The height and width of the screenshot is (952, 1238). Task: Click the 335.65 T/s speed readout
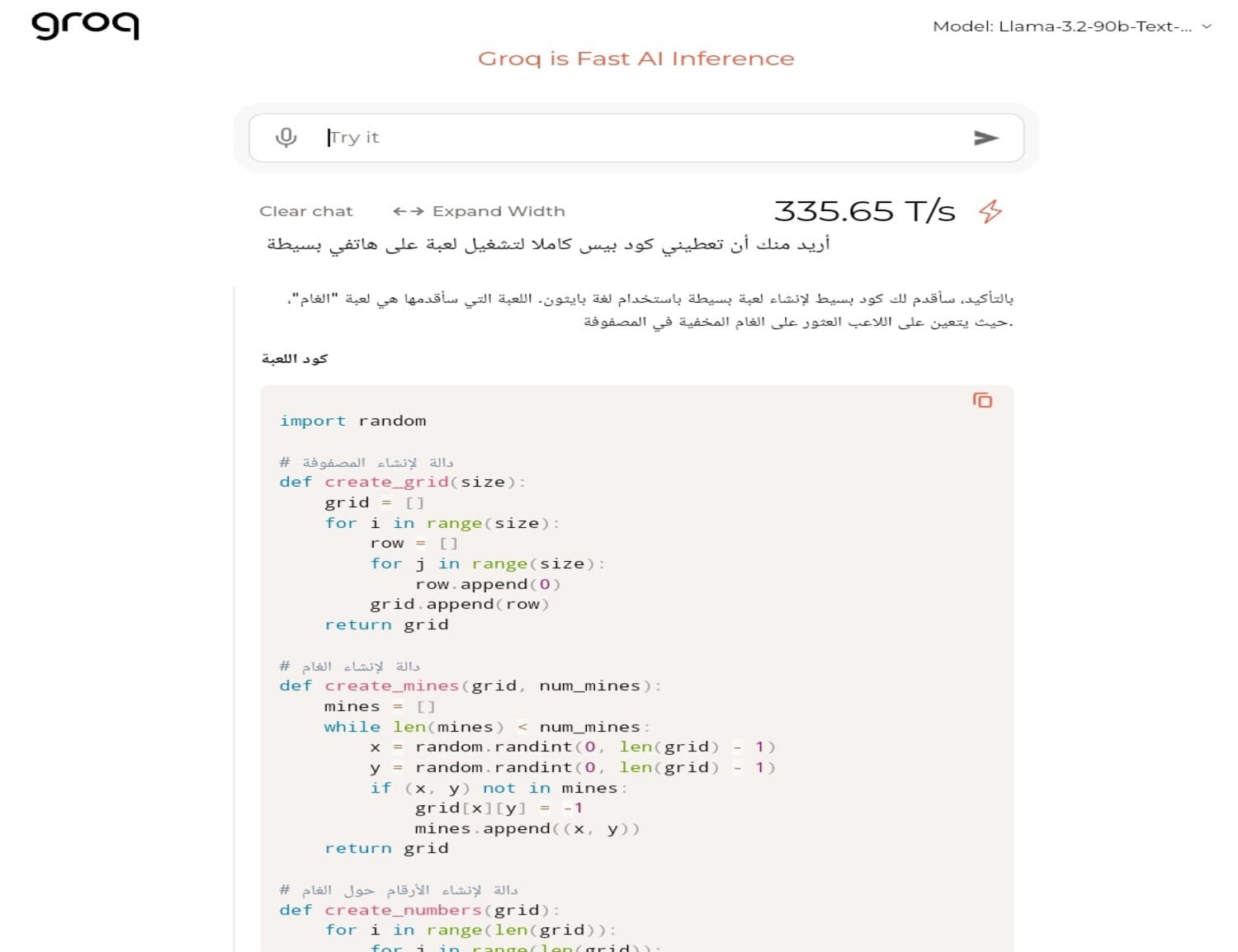(864, 211)
